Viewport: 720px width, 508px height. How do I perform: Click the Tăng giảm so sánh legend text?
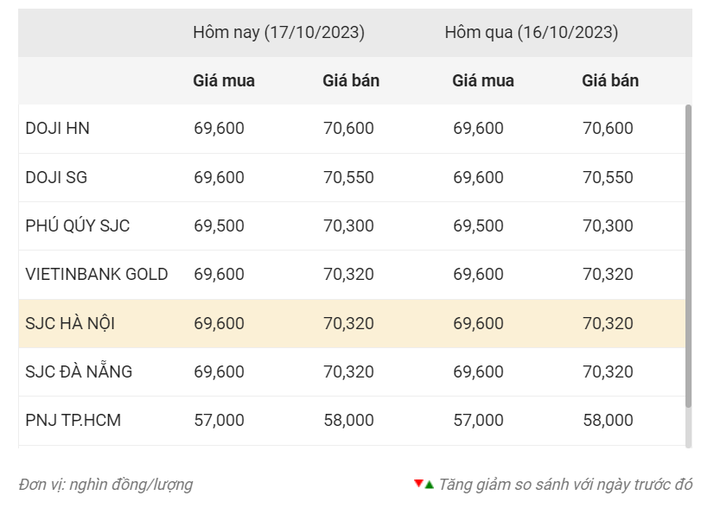(x=565, y=485)
